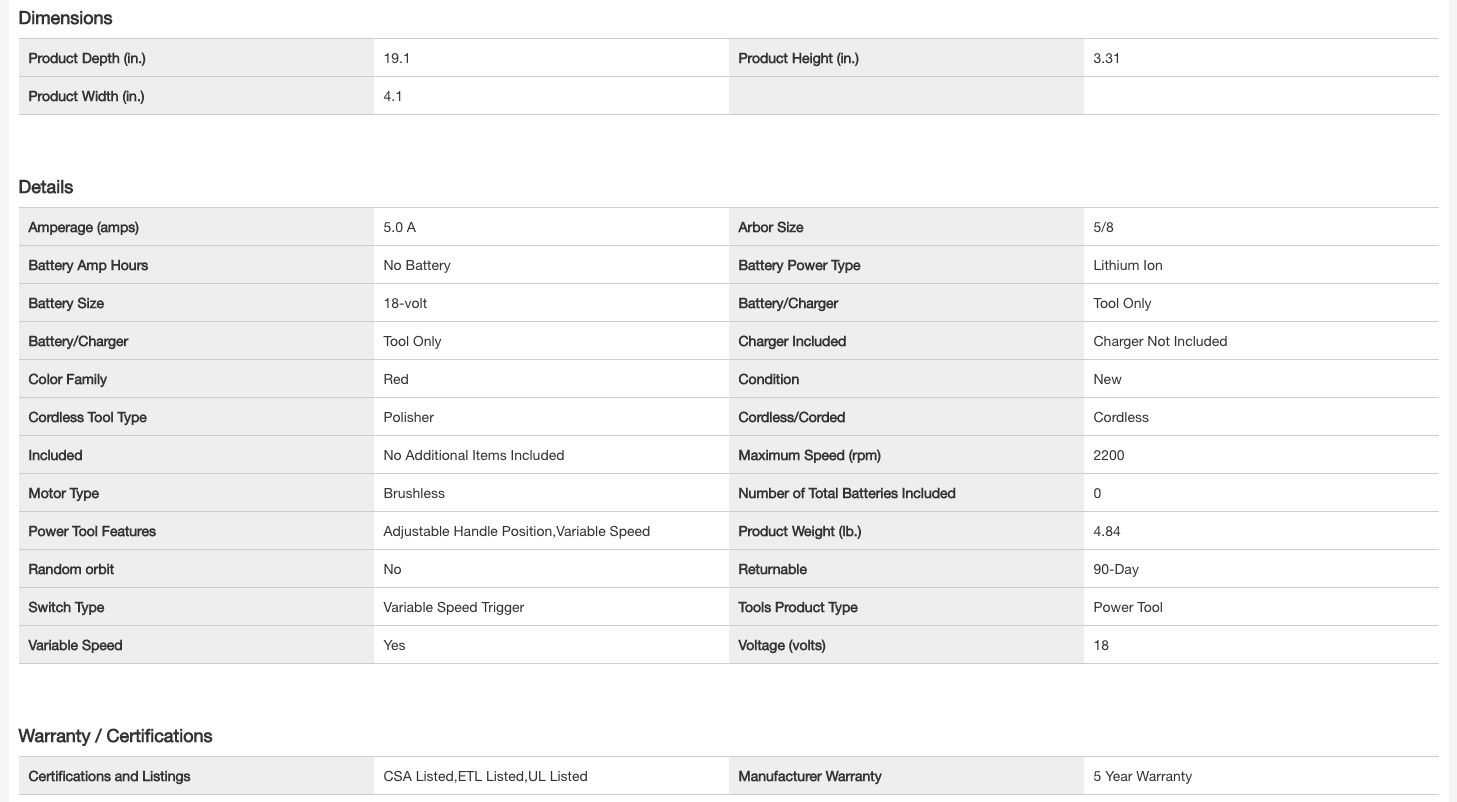The image size is (1457, 802).
Task: Click the Maximum Speed (rpm) label
Action: 809,456
